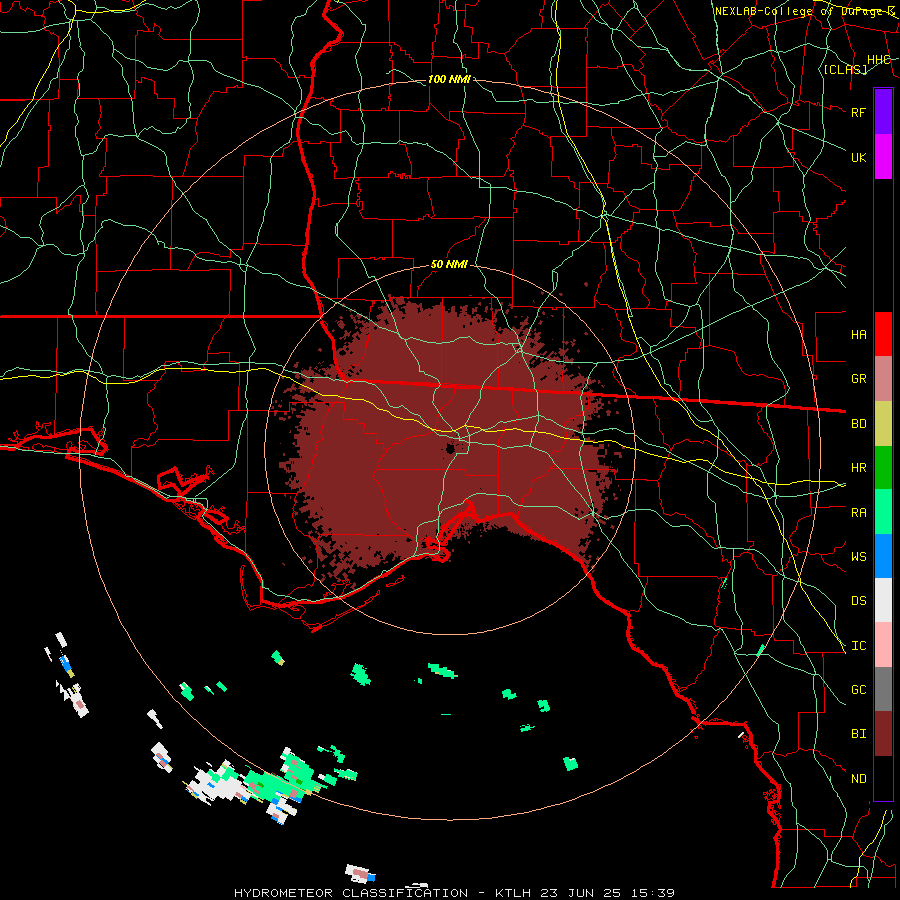Screen dimensions: 900x900
Task: Click the 'GC' legend label
Action: point(858,690)
